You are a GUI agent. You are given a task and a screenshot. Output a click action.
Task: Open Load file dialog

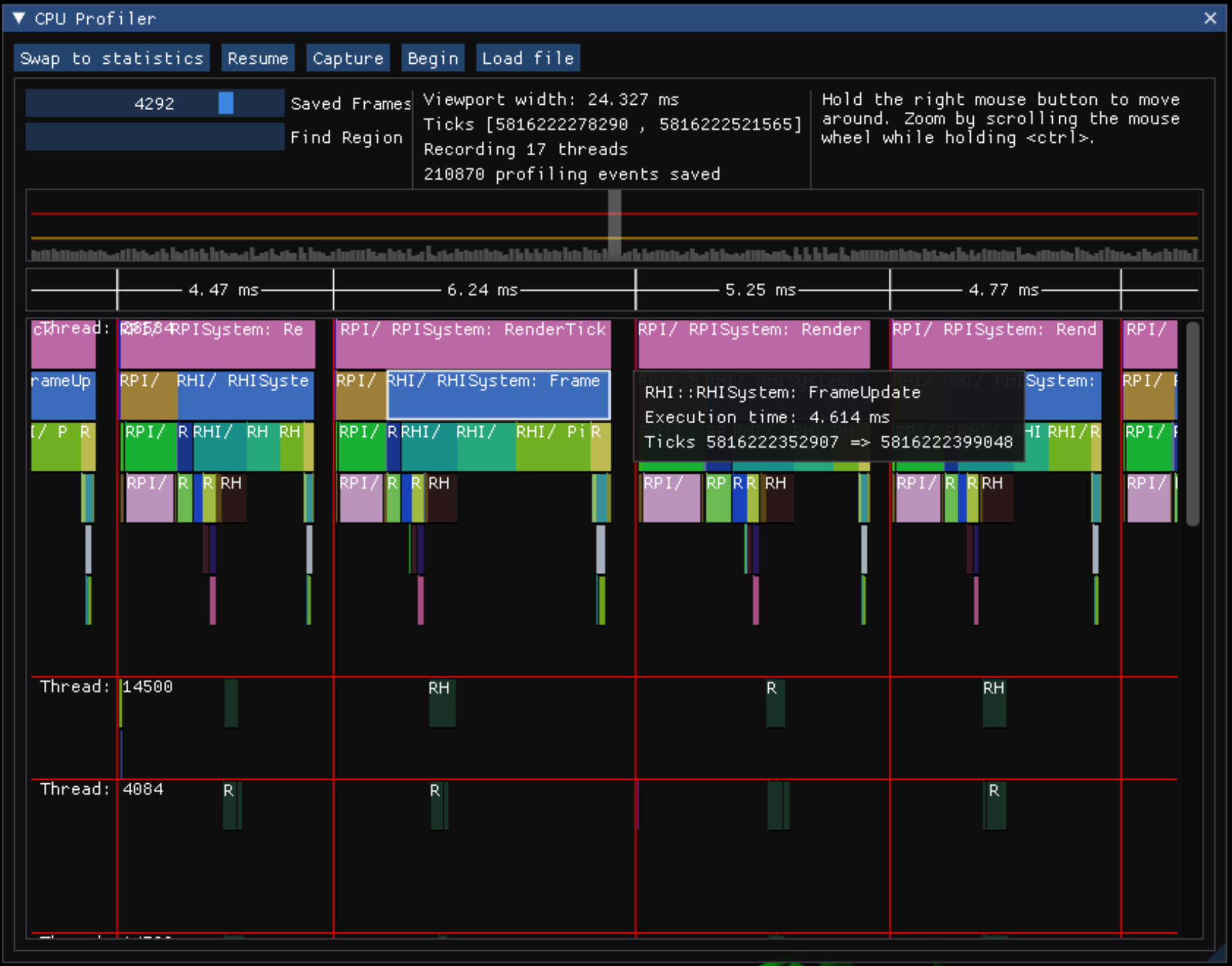point(526,57)
